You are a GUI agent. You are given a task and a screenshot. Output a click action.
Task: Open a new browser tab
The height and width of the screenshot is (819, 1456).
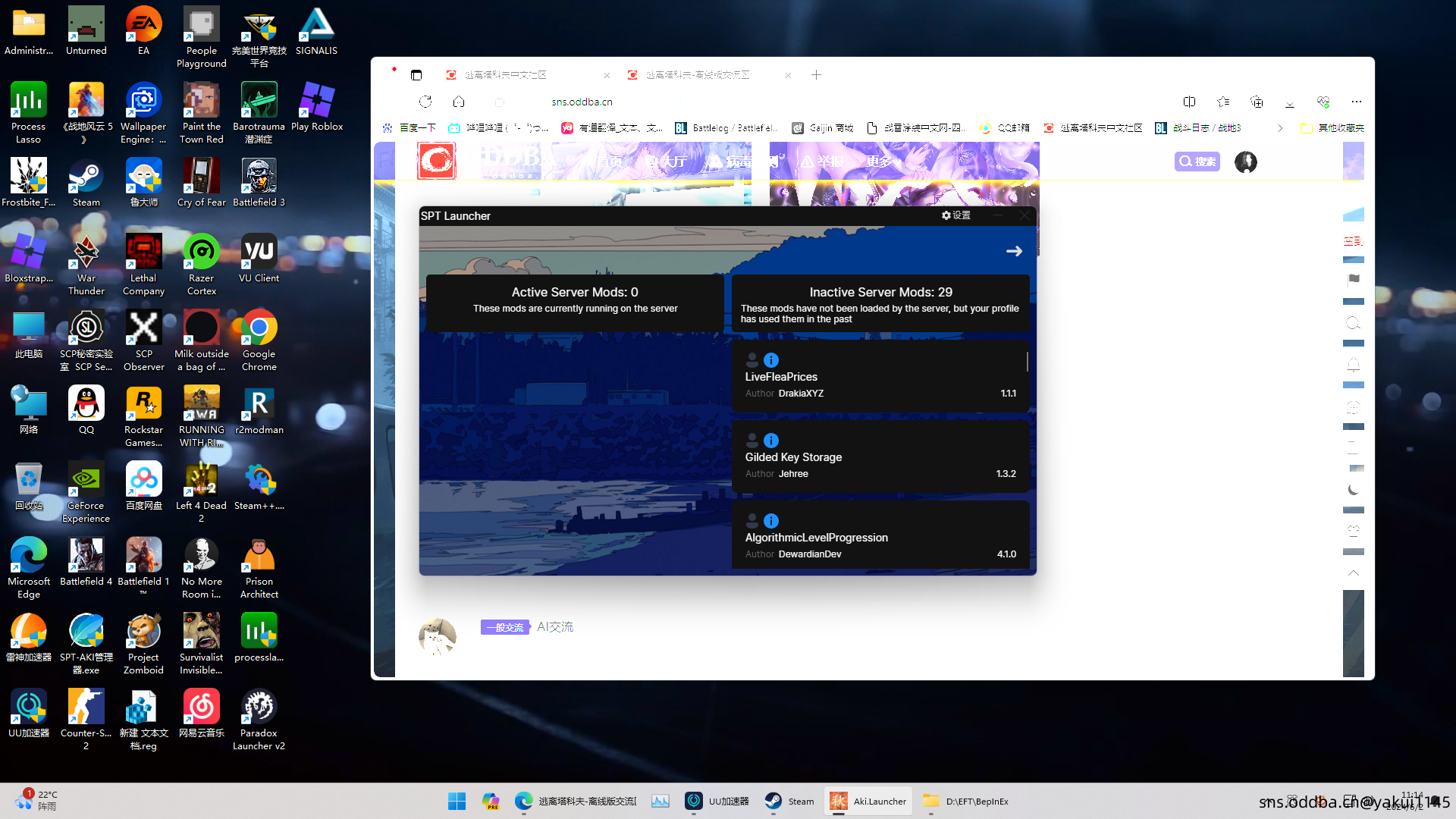(816, 75)
